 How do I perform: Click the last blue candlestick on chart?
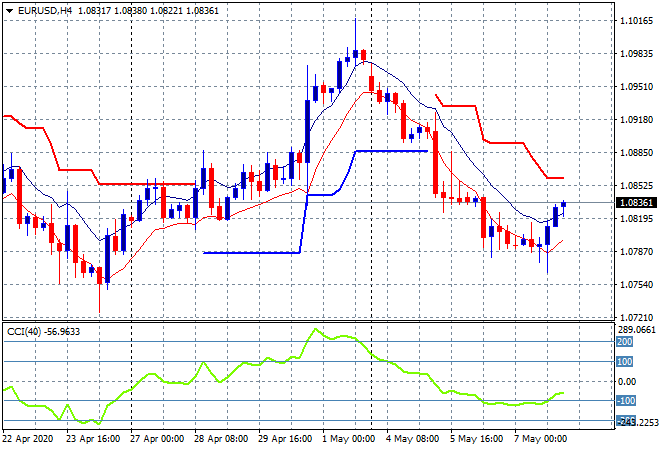563,204
